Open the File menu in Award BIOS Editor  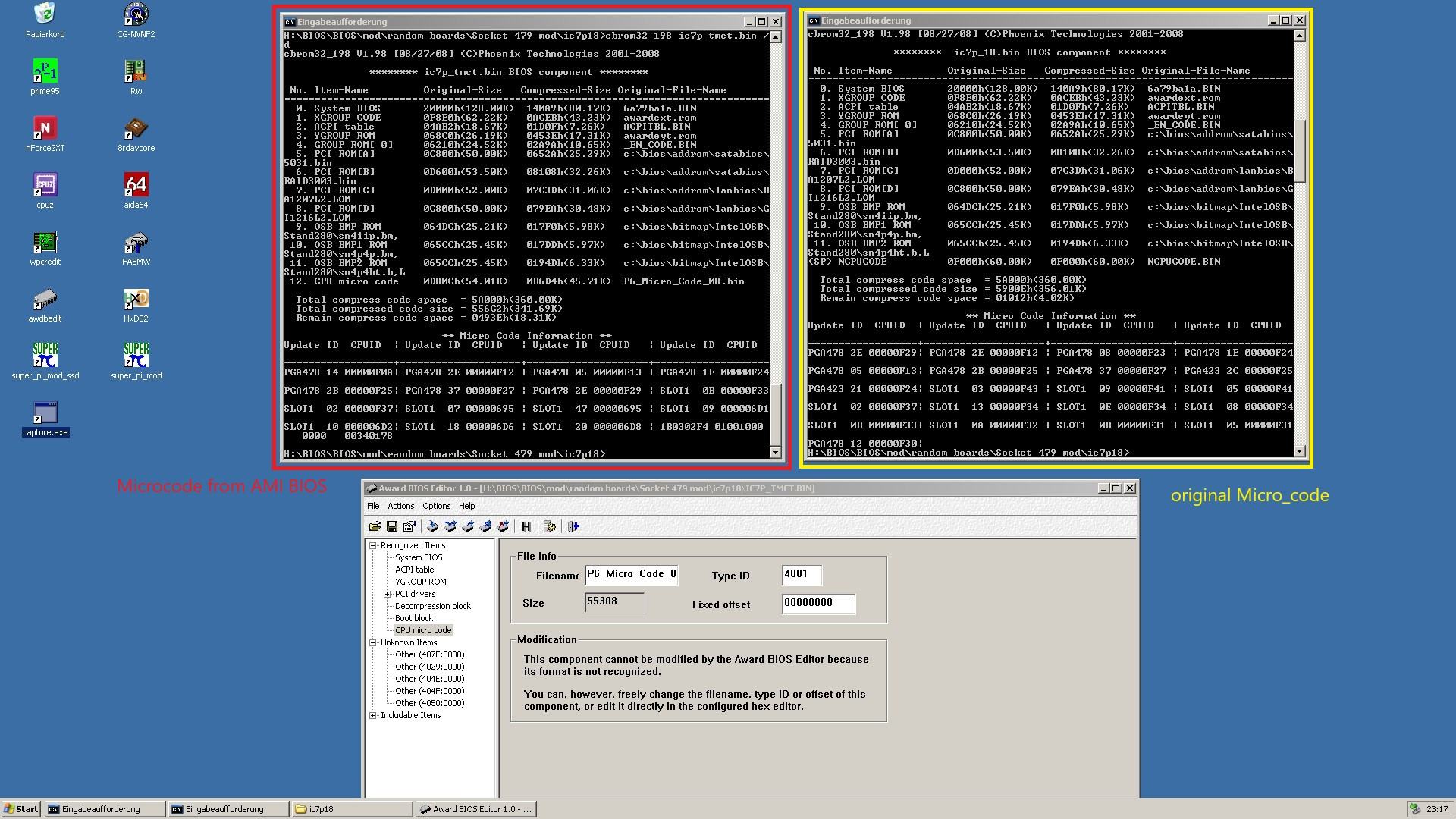tap(373, 506)
